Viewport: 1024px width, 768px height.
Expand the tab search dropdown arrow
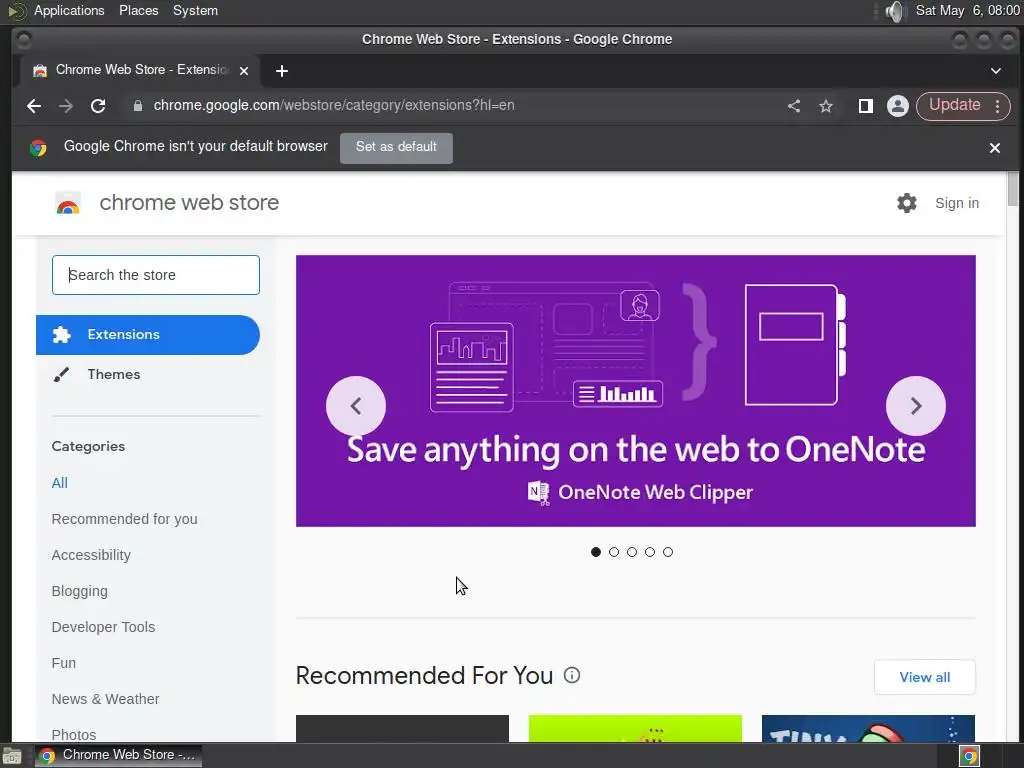pos(996,71)
